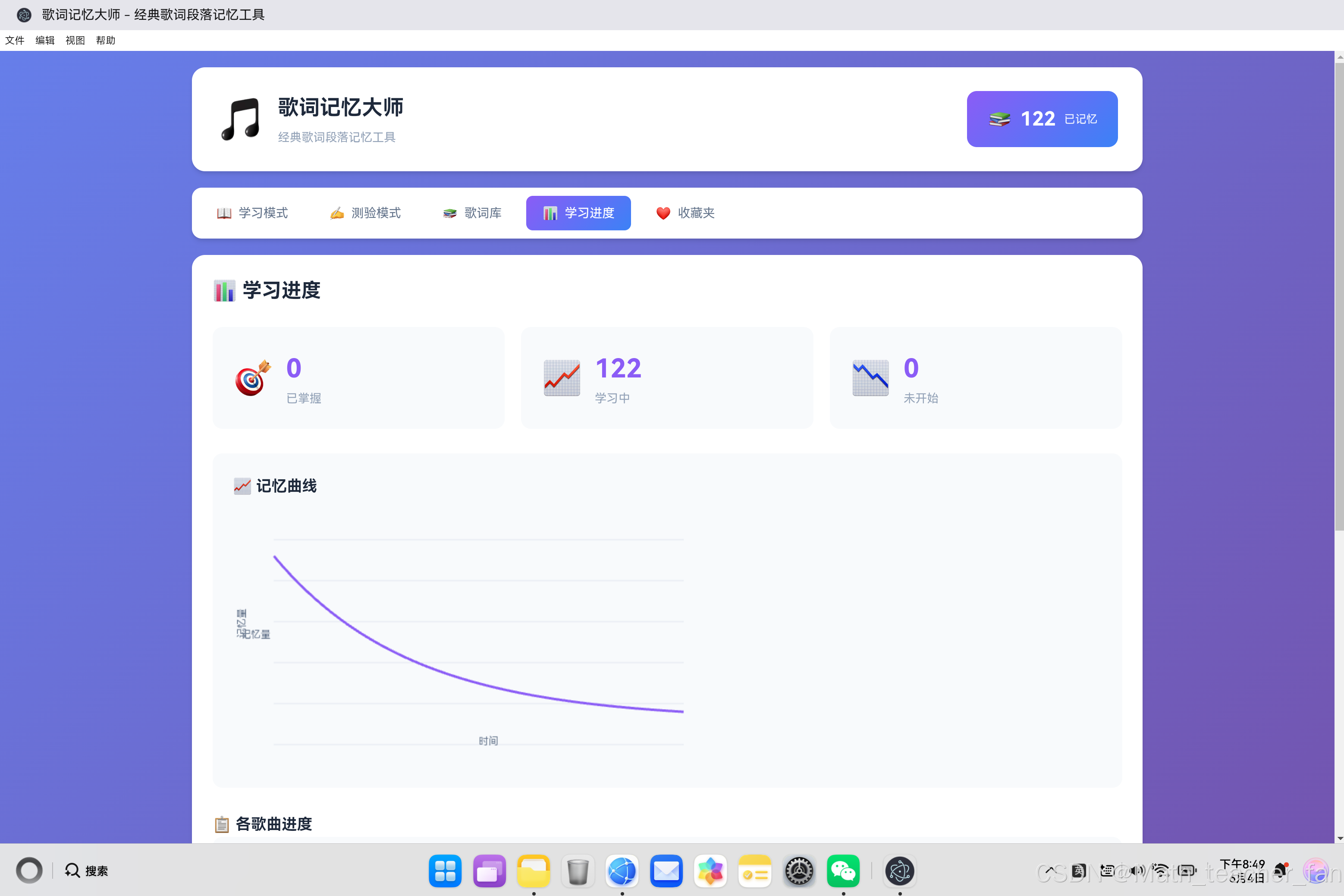The width and height of the screenshot is (1344, 896).
Task: Open the clock showing 下午8:49
Action: coord(1243,870)
